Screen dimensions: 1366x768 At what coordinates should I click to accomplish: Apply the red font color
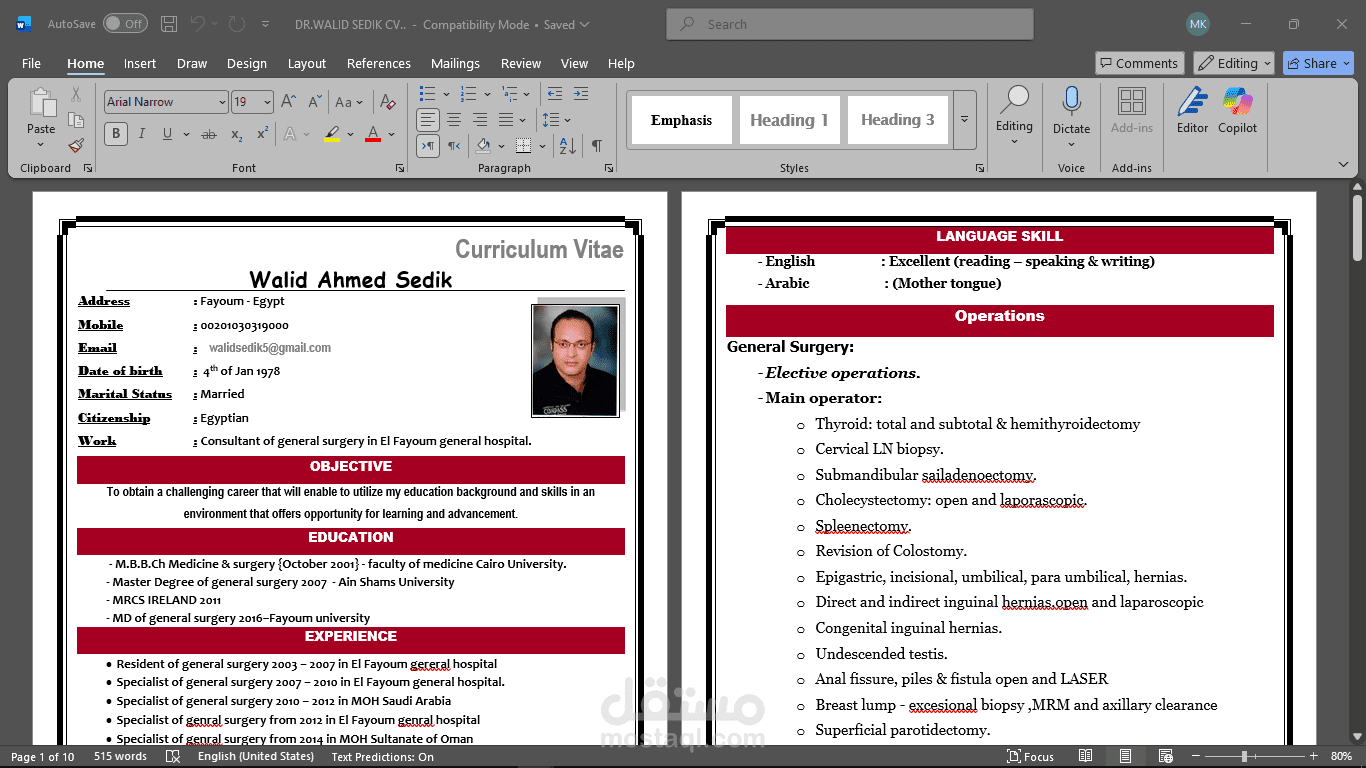coord(373,134)
